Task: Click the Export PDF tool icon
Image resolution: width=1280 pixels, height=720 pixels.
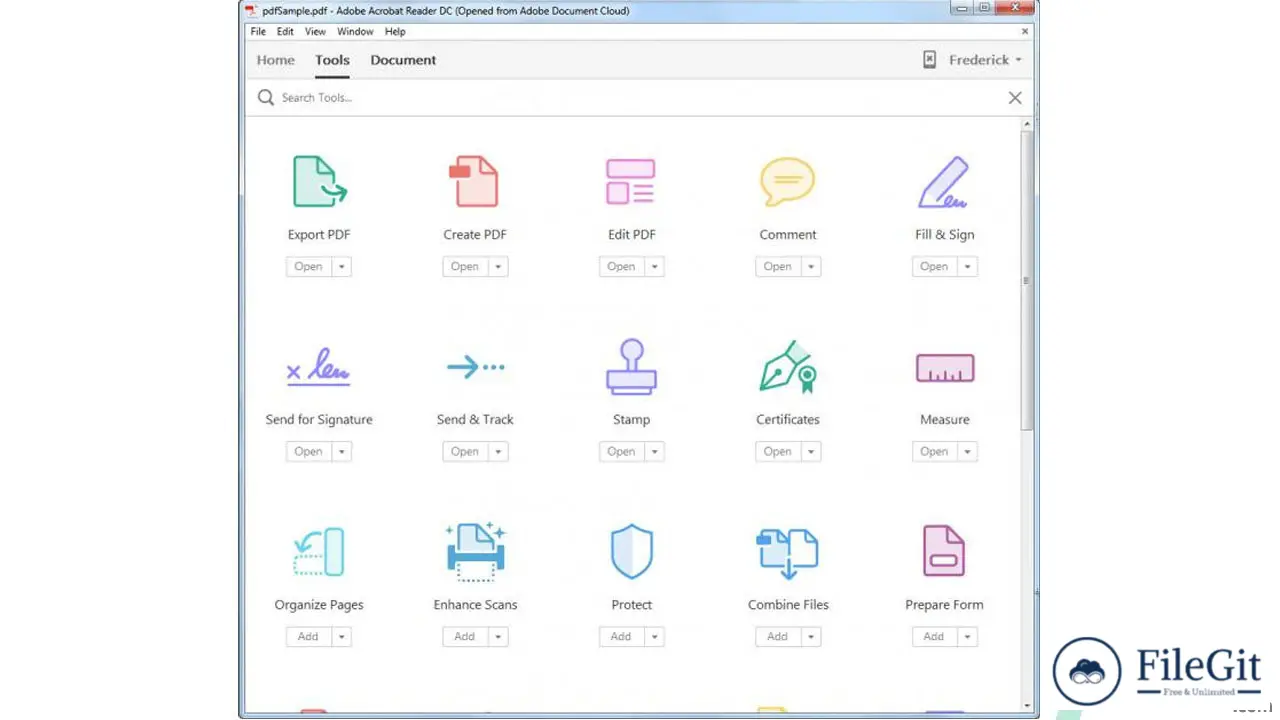Action: coord(319,181)
